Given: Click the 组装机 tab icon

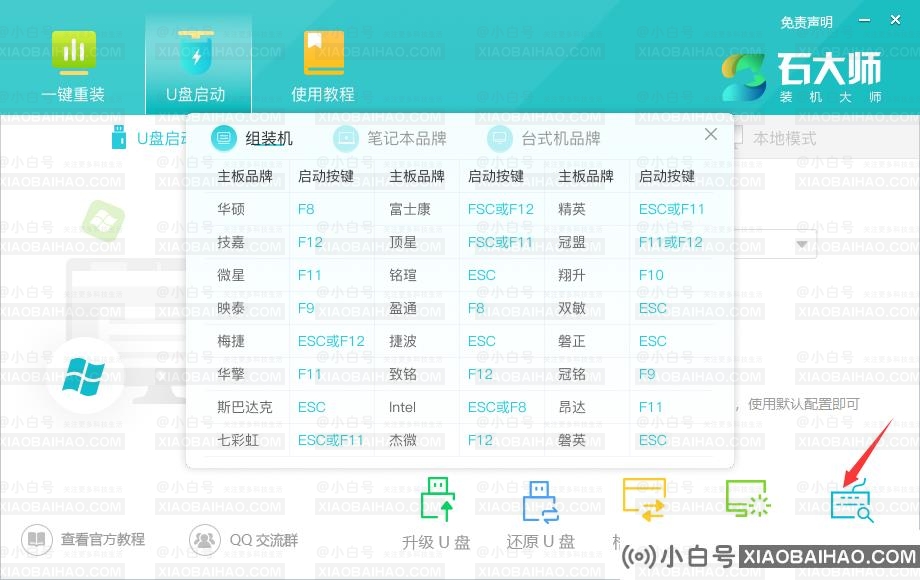Looking at the screenshot, I should pos(224,138).
